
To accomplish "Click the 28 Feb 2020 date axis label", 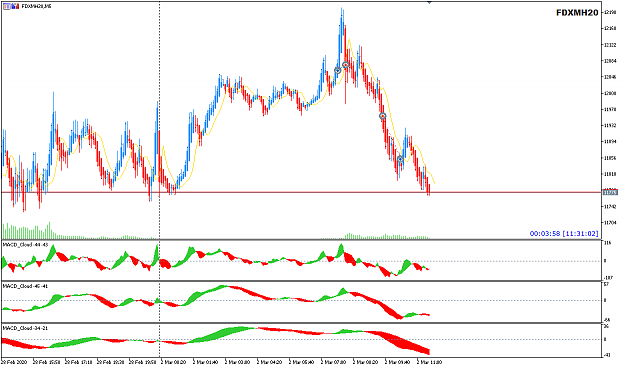I will [14, 362].
